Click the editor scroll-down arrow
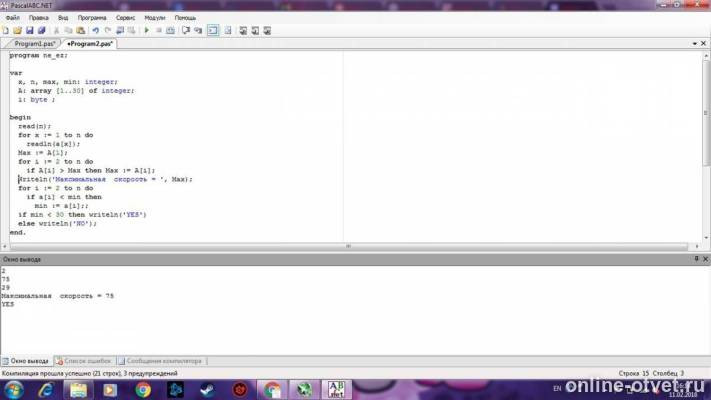The height and width of the screenshot is (400, 711). pos(706,238)
